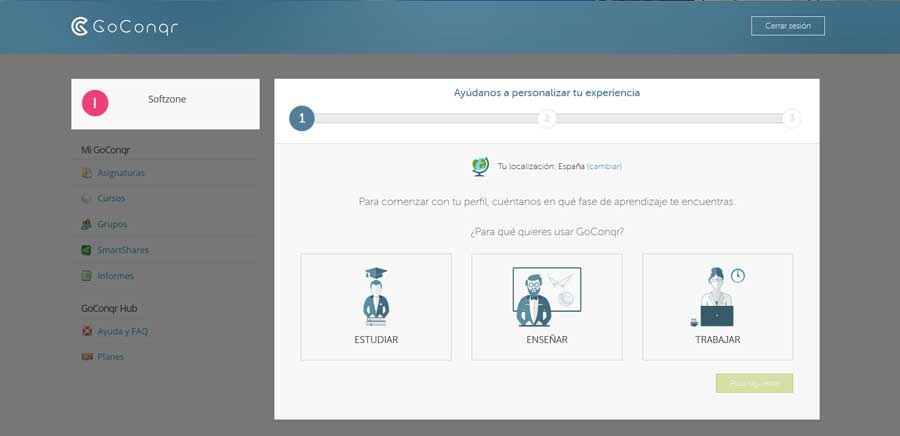The image size is (900, 436).
Task: Click the cambiar location link
Action: 604,166
